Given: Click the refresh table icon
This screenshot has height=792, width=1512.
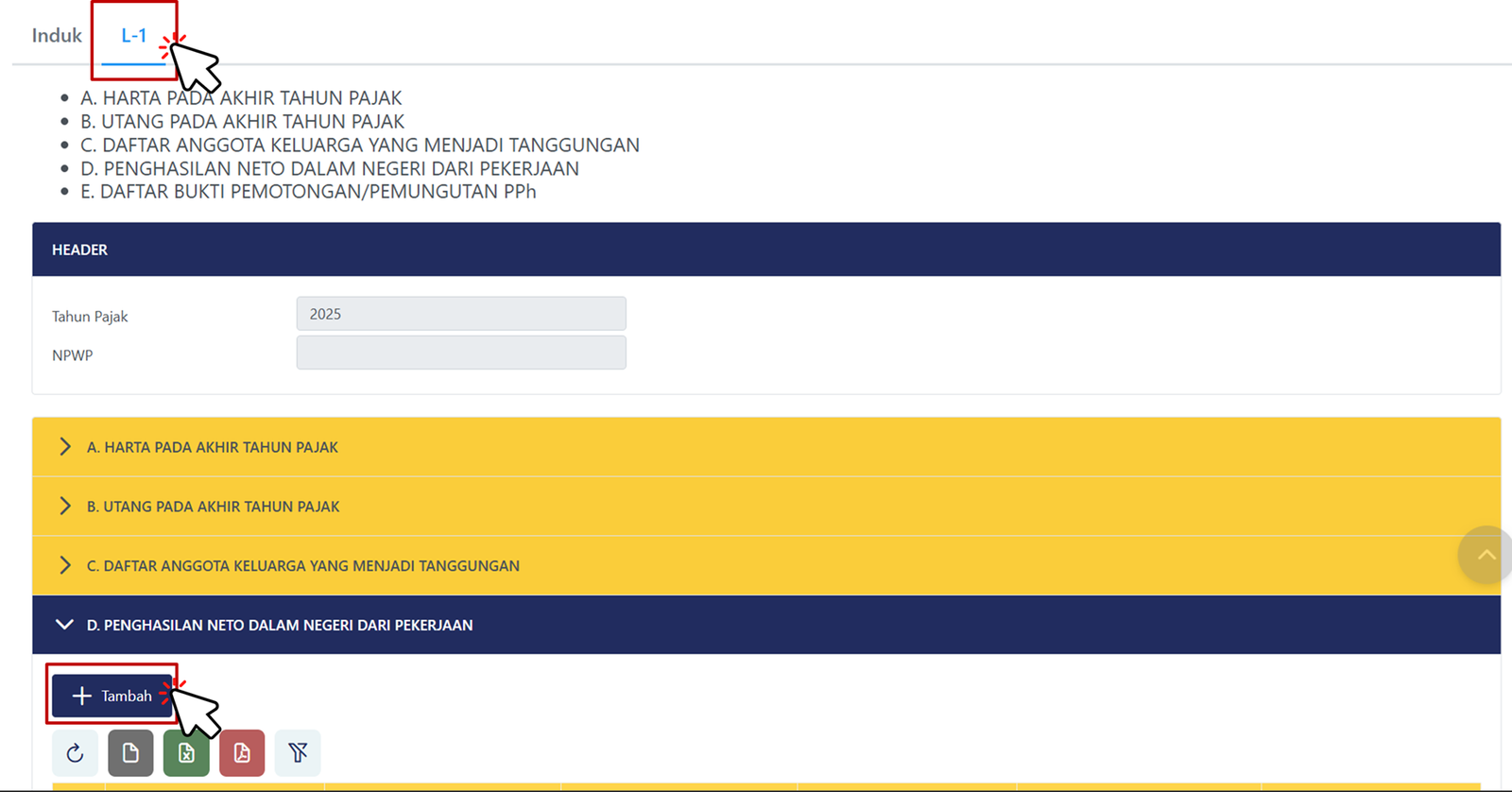Looking at the screenshot, I should pyautogui.click(x=75, y=753).
